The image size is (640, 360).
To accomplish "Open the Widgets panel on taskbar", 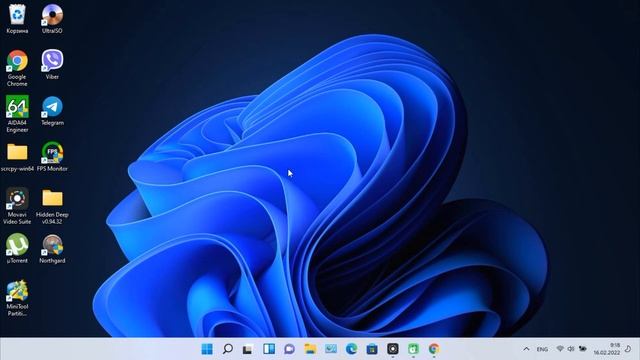I will (269, 349).
